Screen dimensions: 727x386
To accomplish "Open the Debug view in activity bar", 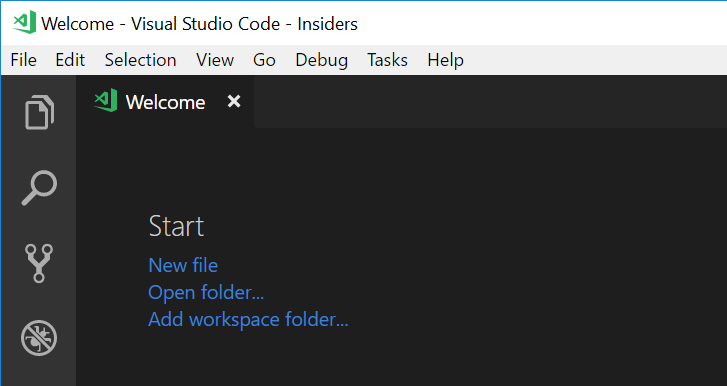I will pos(39,338).
